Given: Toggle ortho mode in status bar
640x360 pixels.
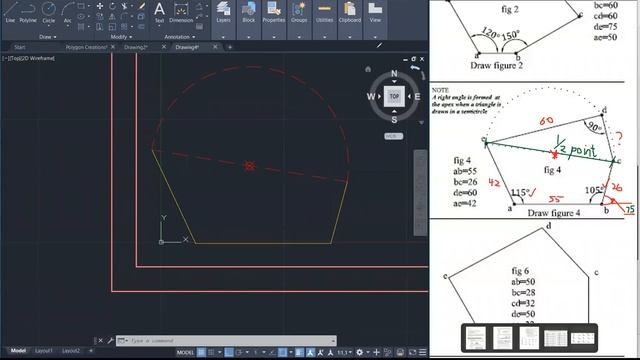Looking at the screenshot, I should pos(229,352).
